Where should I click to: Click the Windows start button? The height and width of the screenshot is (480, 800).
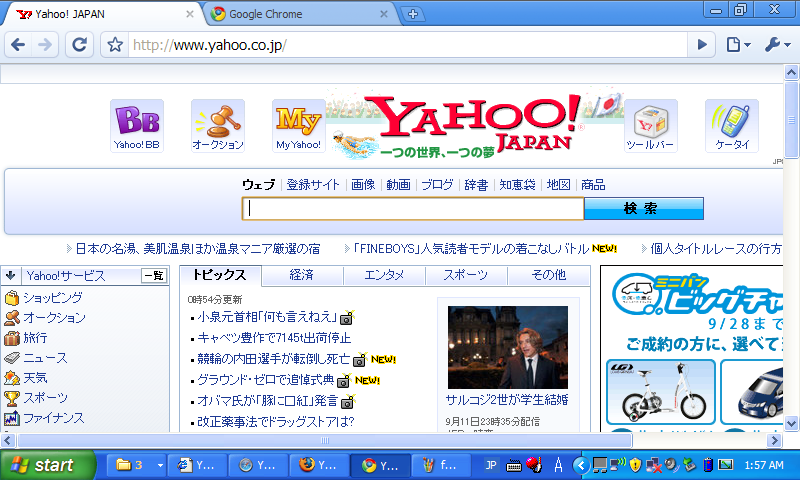[x=47, y=465]
